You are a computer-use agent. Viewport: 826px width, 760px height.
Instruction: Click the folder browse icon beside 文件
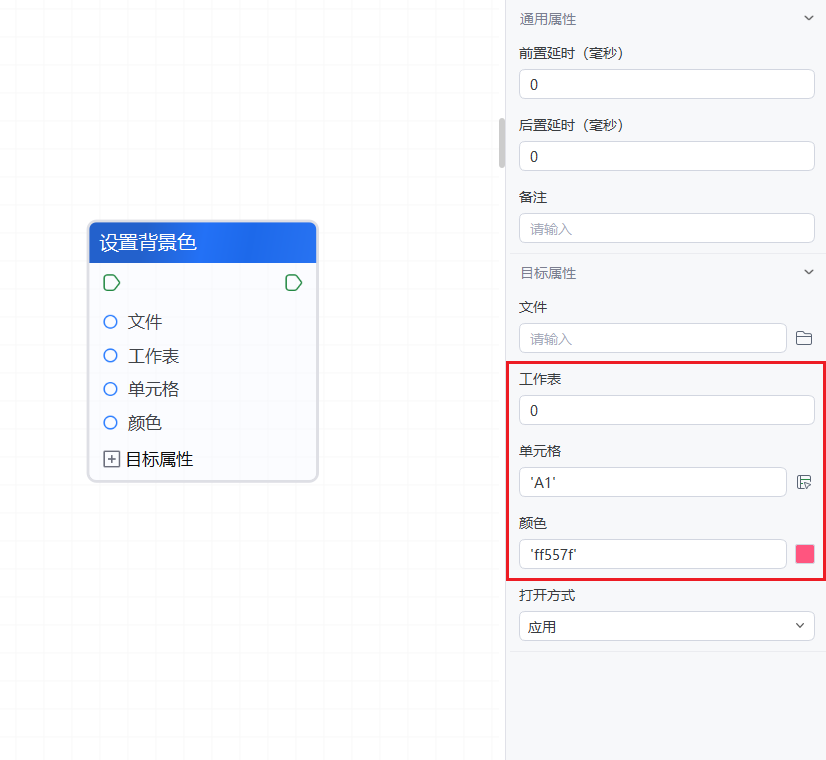804,338
